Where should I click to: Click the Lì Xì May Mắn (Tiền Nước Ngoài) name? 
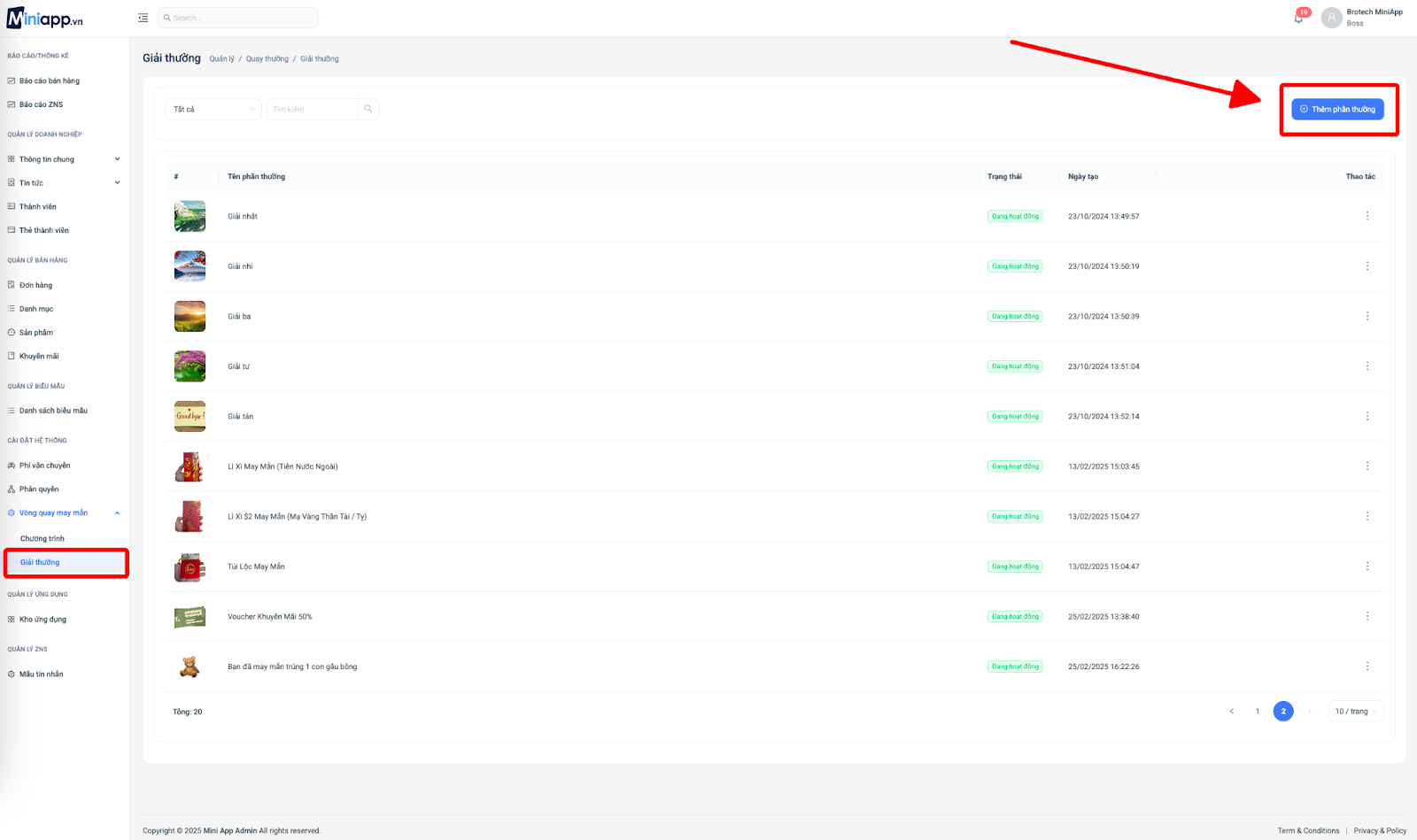coord(283,466)
